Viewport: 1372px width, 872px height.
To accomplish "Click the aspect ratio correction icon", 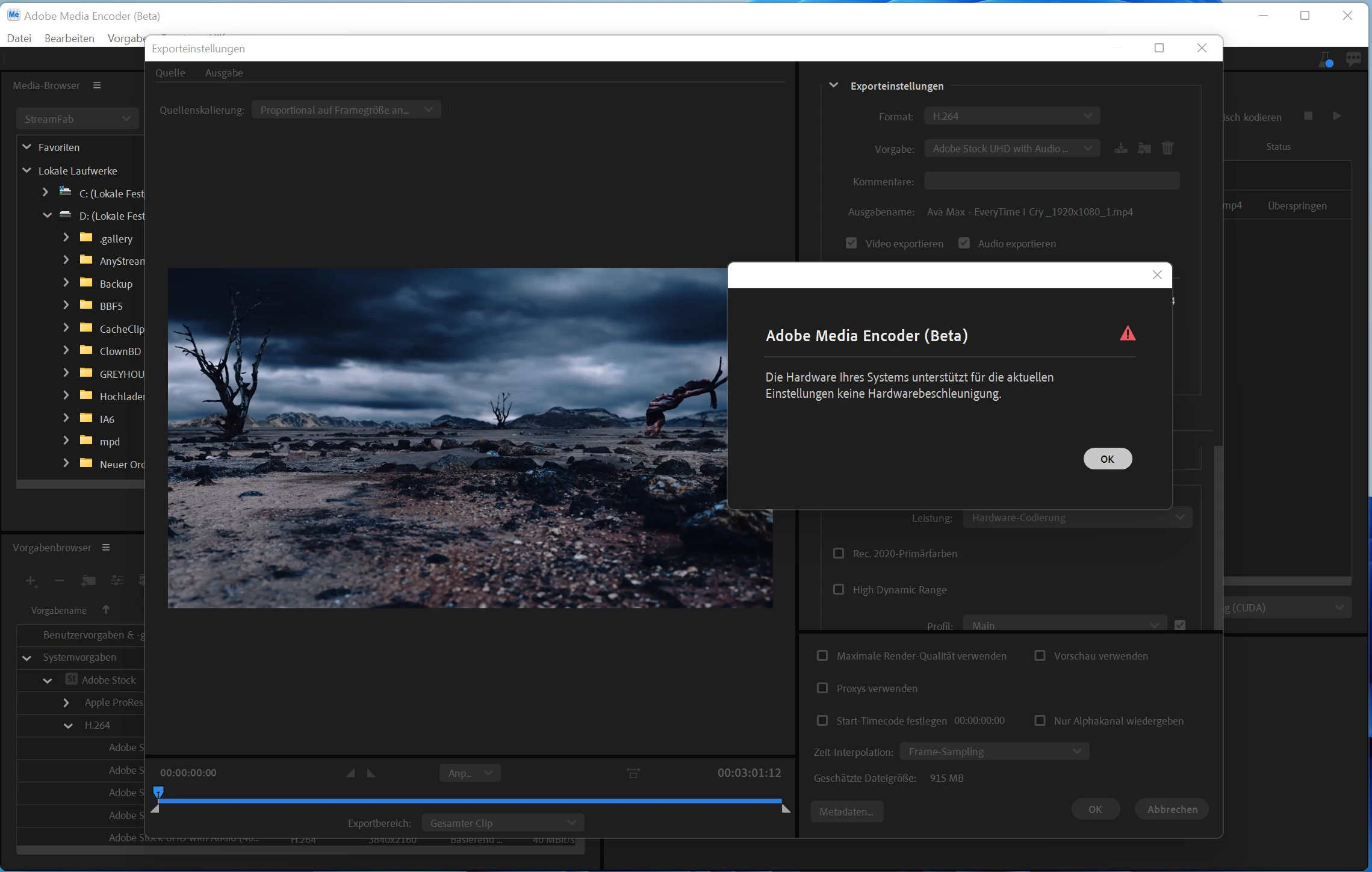I will click(633, 773).
